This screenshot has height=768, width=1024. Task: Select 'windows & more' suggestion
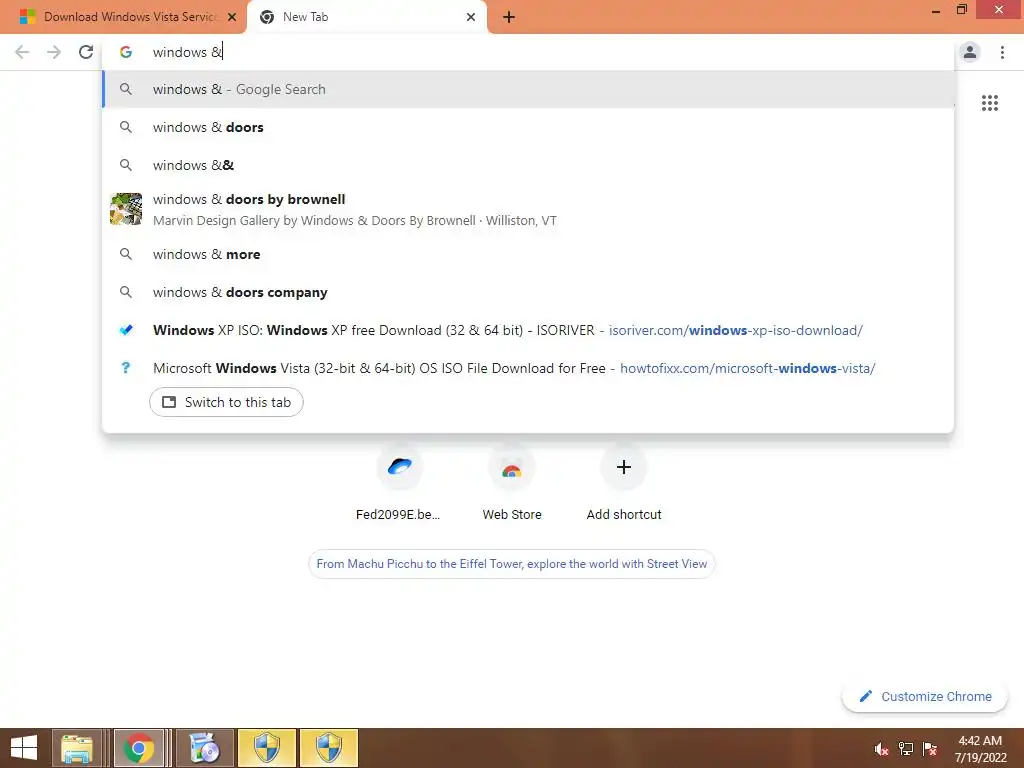(x=528, y=254)
